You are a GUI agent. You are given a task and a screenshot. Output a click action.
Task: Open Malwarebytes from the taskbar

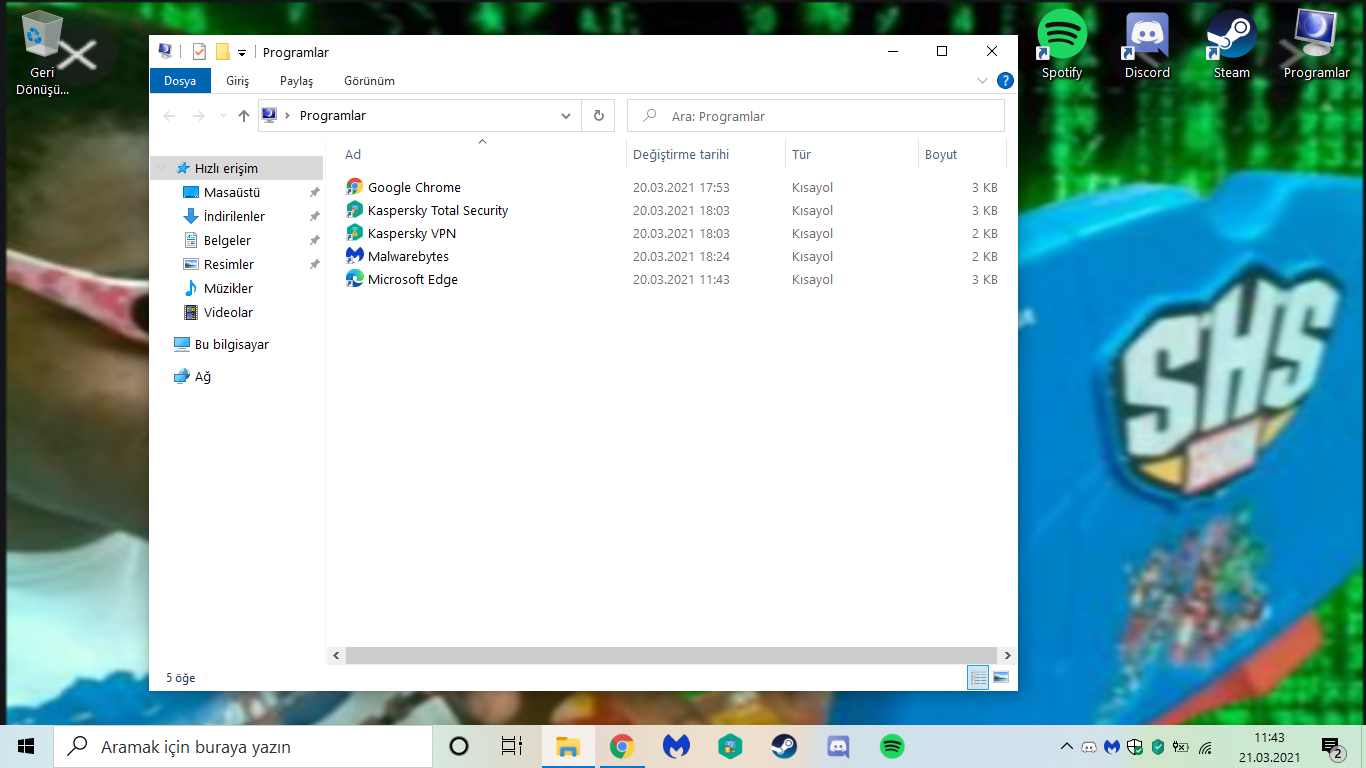676,746
